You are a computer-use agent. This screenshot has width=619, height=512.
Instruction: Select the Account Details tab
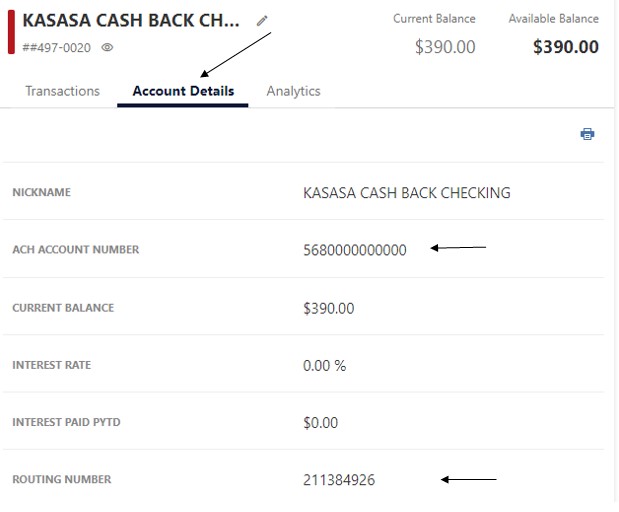point(183,91)
